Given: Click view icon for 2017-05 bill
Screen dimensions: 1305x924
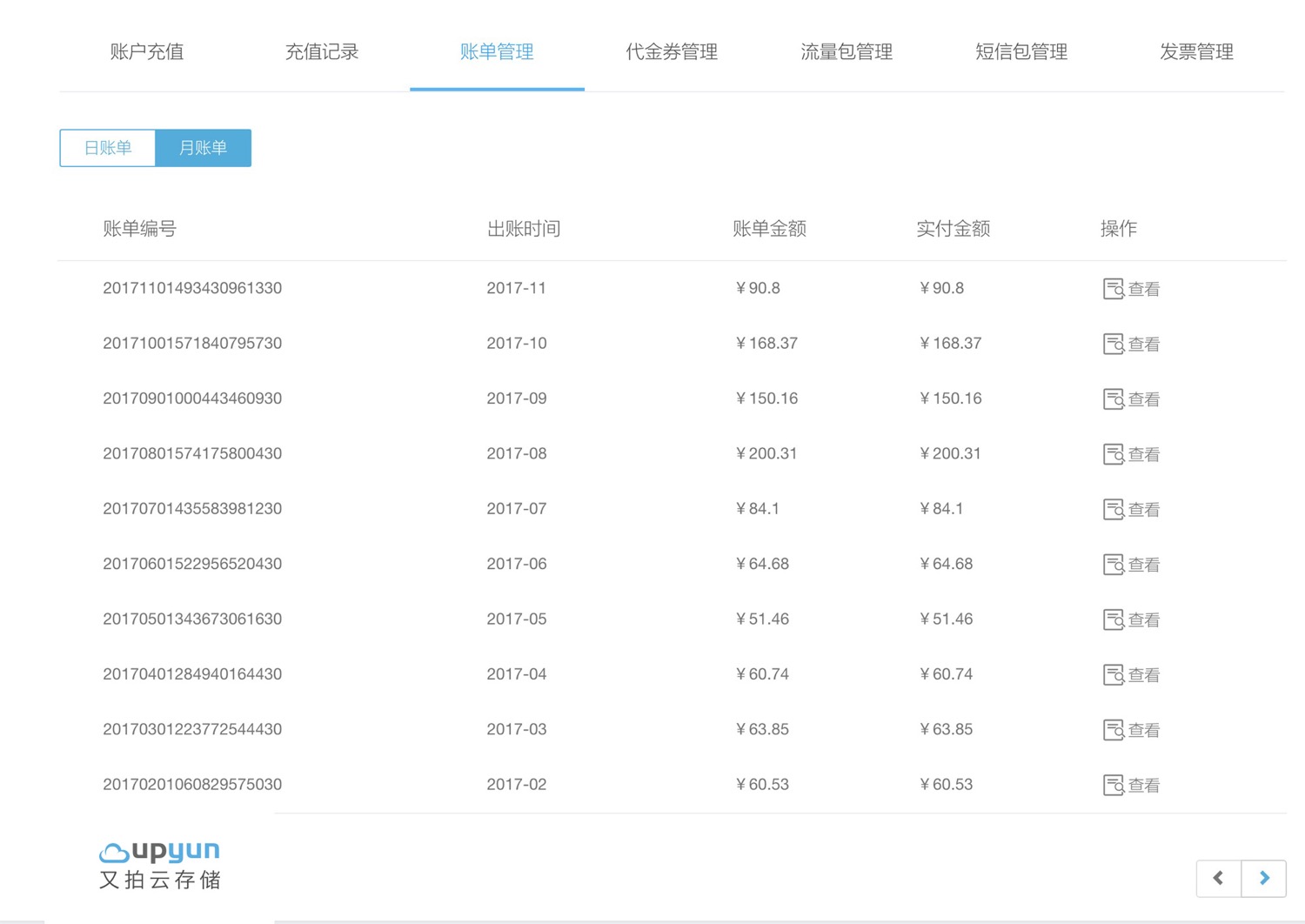Looking at the screenshot, I should click(1113, 619).
